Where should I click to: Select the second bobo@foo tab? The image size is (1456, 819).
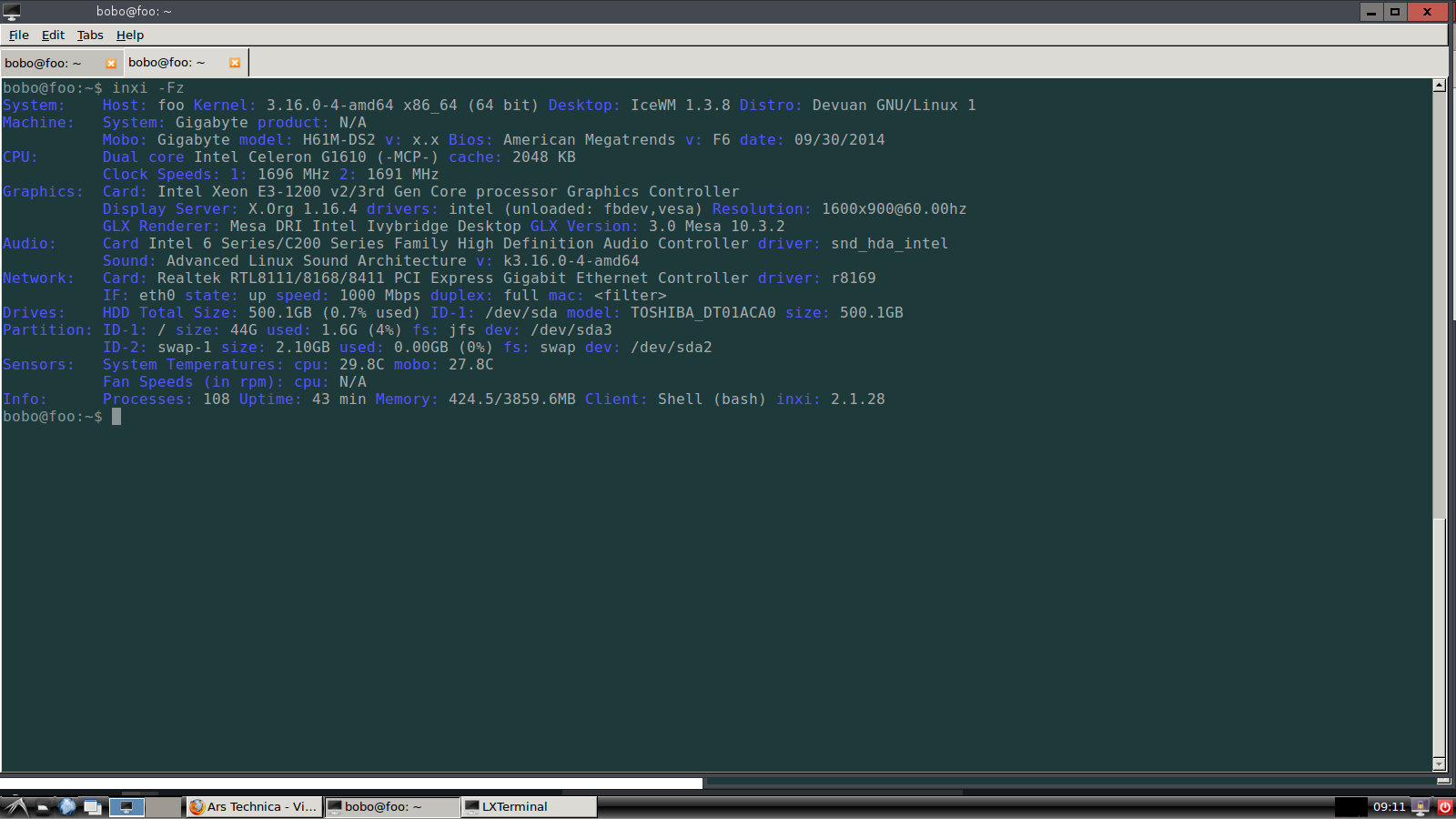pos(186,62)
